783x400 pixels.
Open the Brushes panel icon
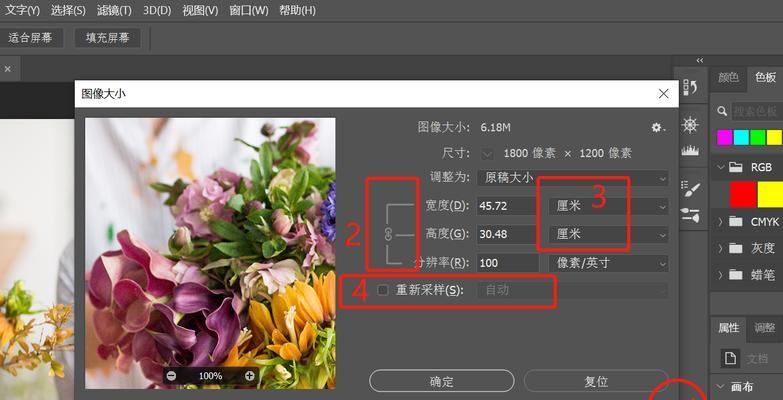tap(691, 215)
